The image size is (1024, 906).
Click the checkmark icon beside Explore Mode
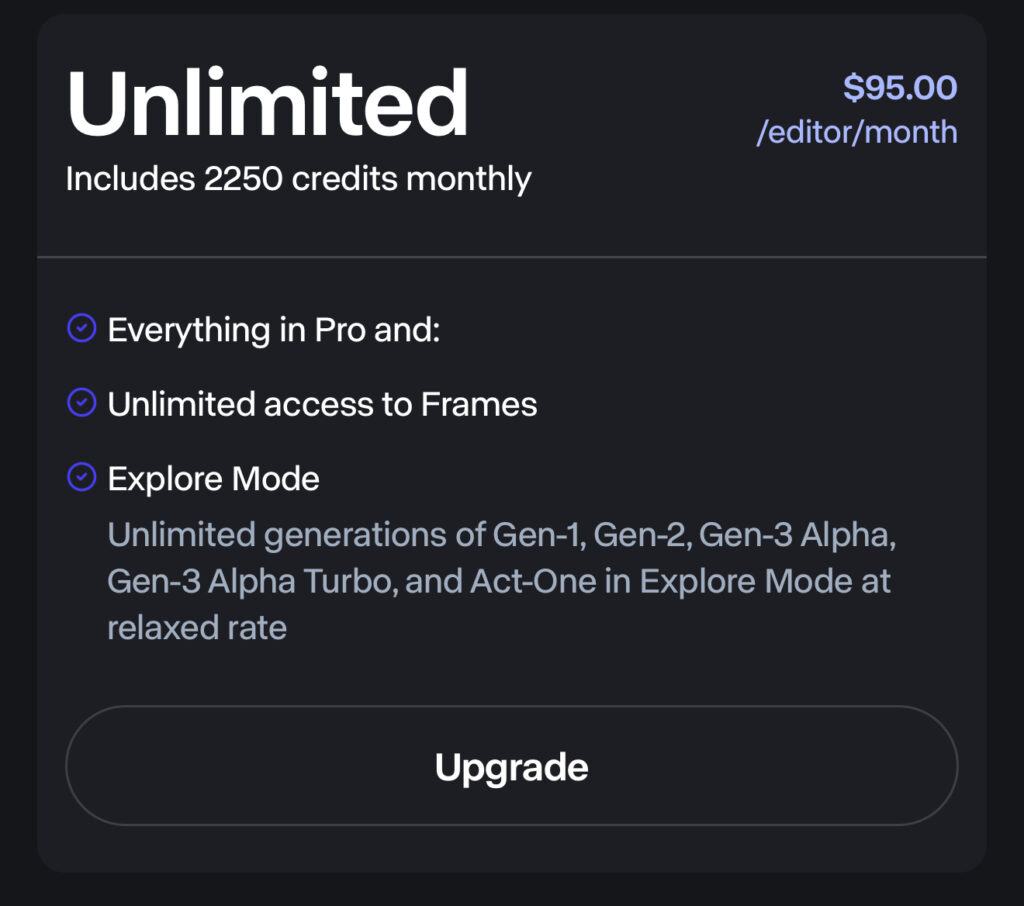81,477
